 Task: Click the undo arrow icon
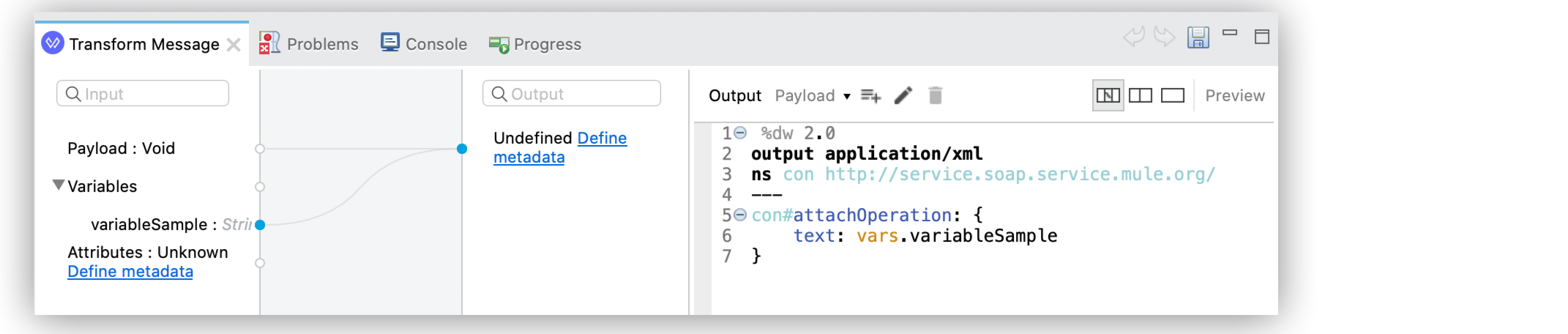1133,37
